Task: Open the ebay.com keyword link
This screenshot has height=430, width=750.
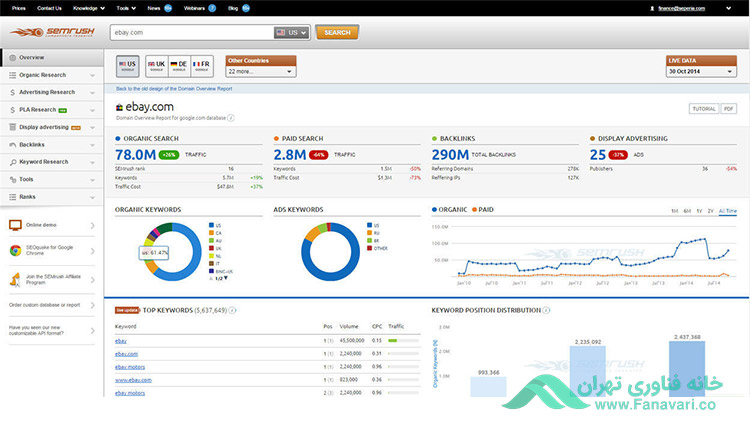Action: point(126,354)
